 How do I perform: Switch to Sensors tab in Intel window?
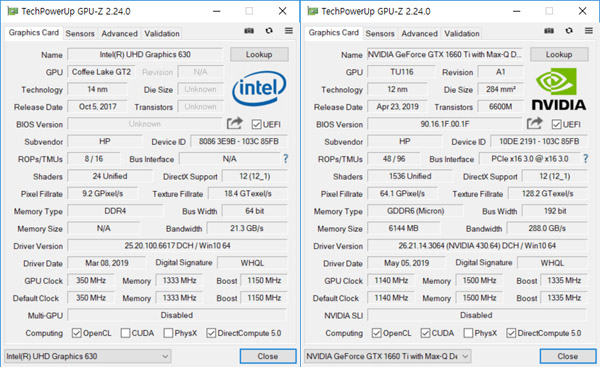(x=80, y=34)
